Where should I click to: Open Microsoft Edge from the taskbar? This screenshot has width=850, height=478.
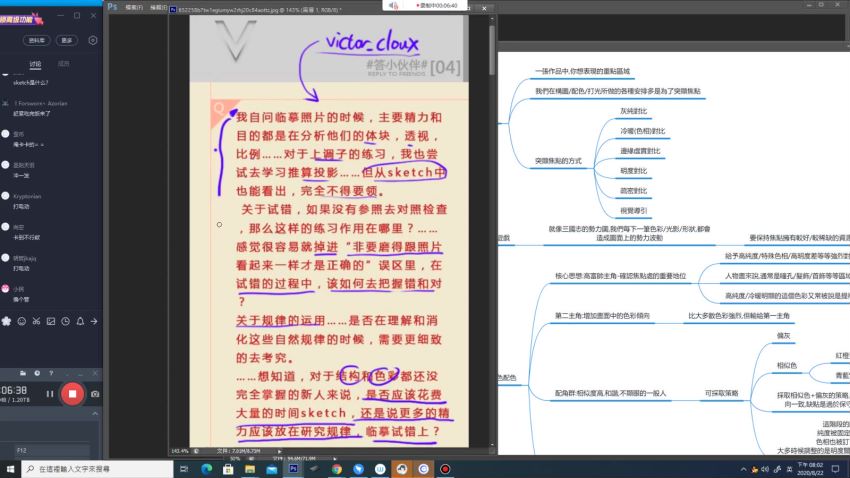click(207, 469)
